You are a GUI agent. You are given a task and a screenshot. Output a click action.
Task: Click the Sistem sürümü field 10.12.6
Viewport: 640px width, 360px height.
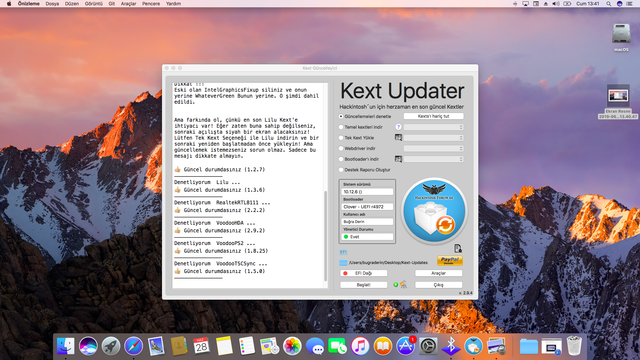[367, 192]
